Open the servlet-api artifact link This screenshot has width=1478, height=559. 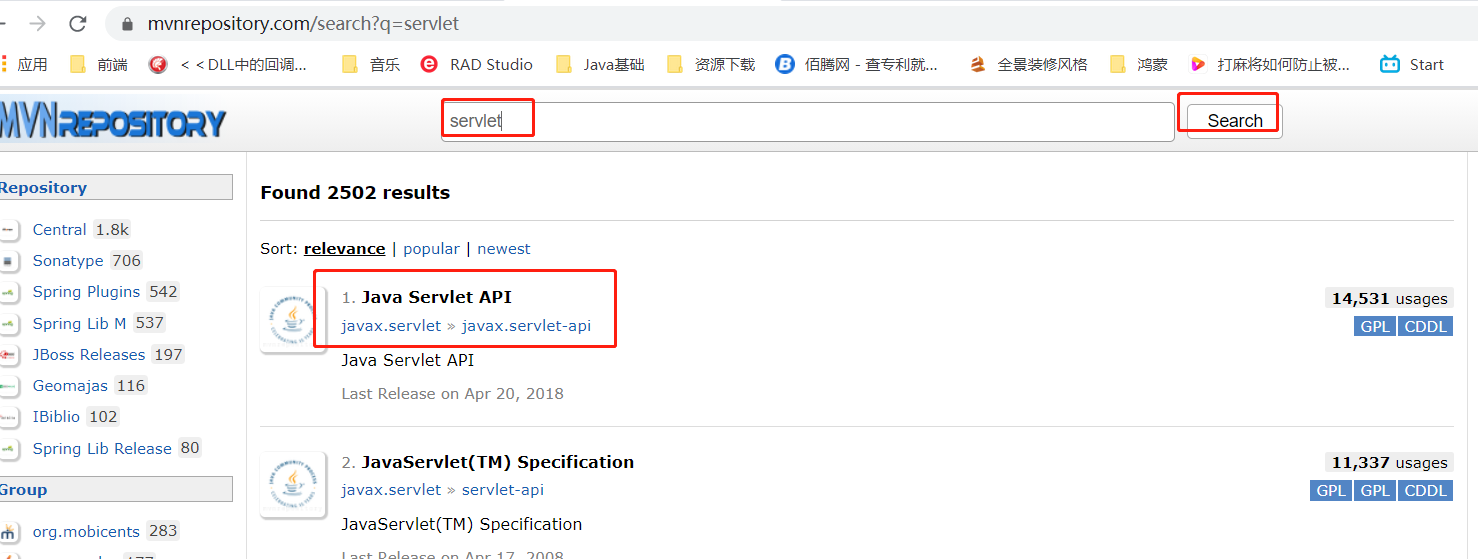coord(503,490)
